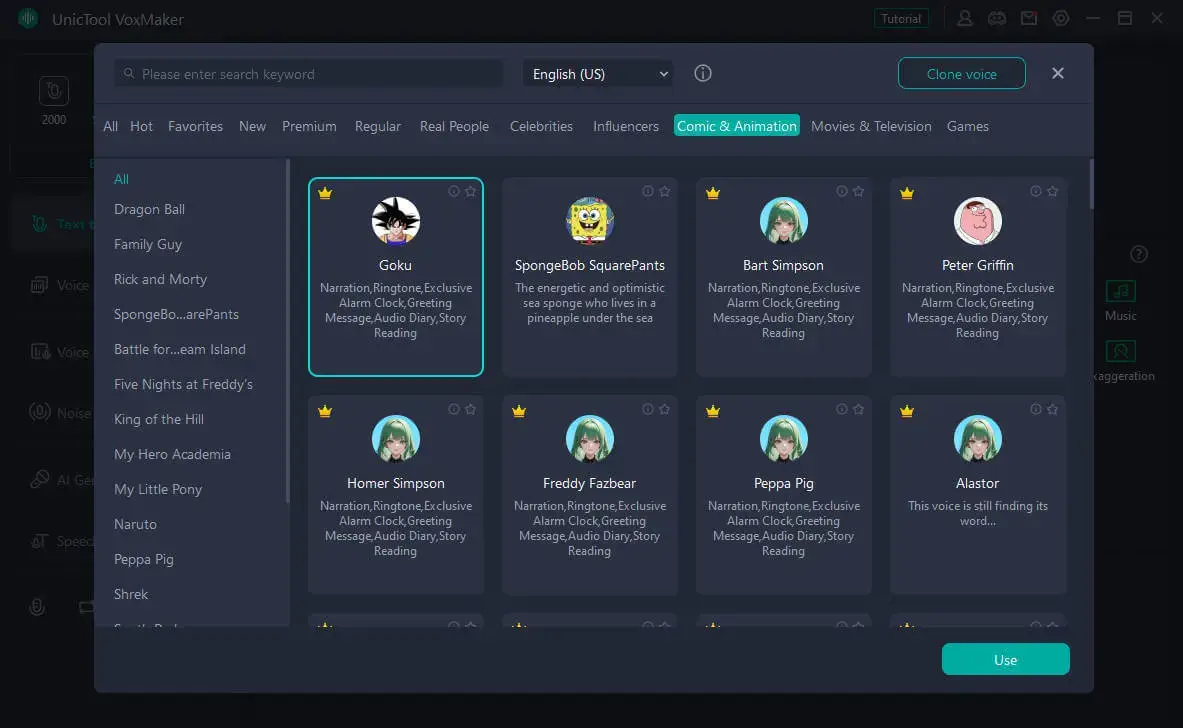Select Naruto in the sidebar list
Viewport: 1183px width, 728px height.
click(x=135, y=524)
